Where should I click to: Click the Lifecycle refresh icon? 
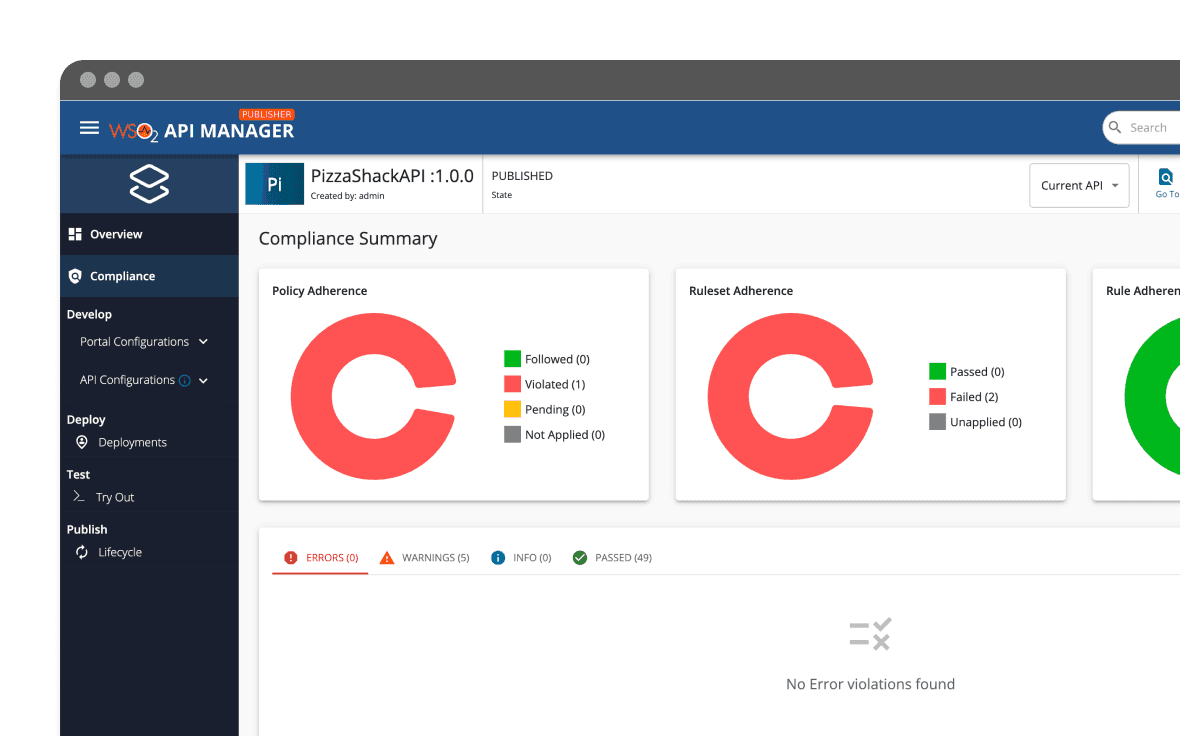click(82, 552)
